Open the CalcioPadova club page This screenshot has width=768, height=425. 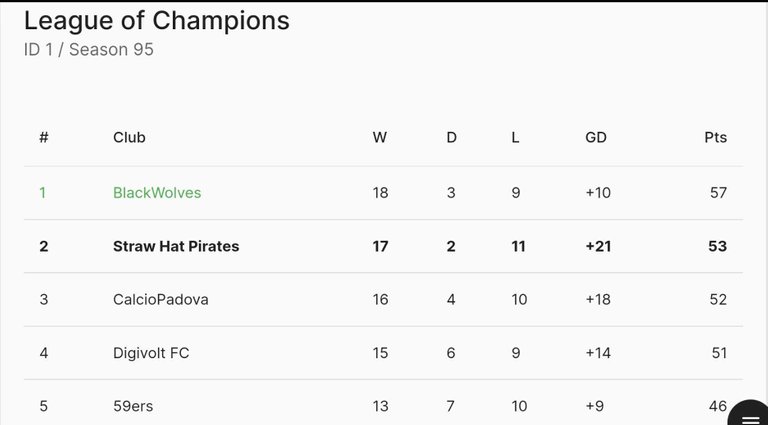[161, 299]
